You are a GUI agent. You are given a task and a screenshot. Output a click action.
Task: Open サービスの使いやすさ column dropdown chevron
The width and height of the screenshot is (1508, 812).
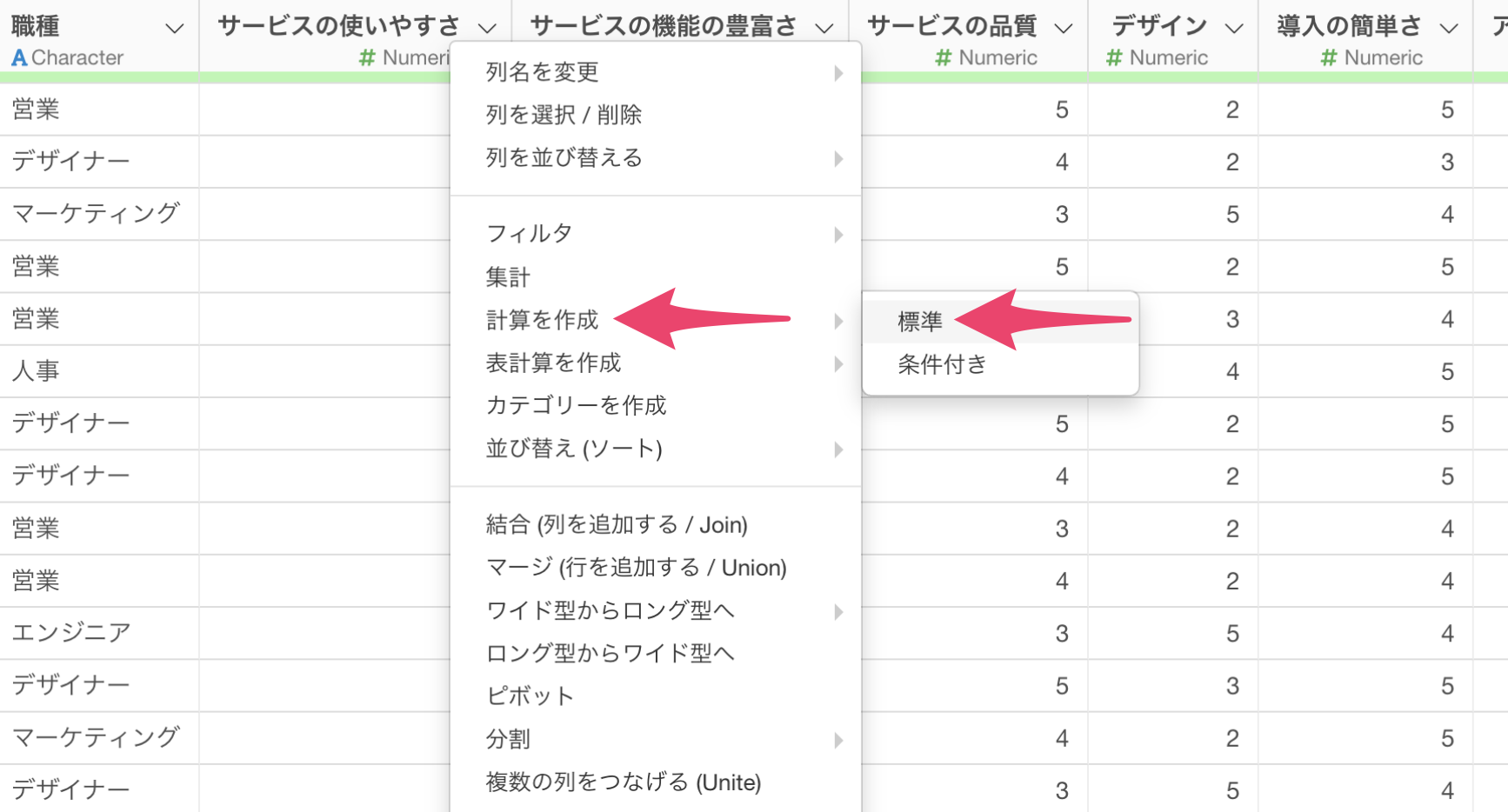[x=487, y=29]
